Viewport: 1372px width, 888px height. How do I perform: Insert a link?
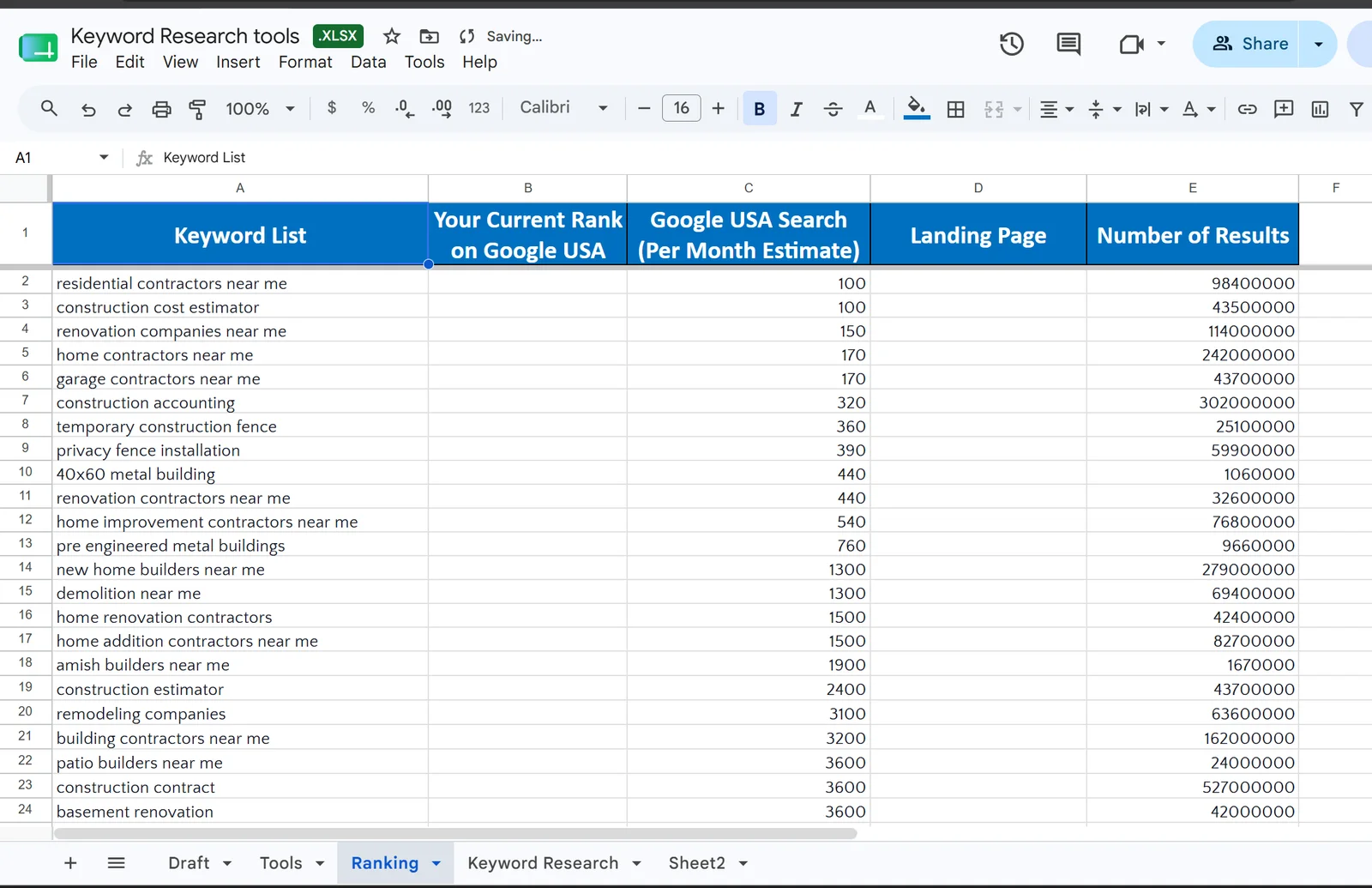1247,109
